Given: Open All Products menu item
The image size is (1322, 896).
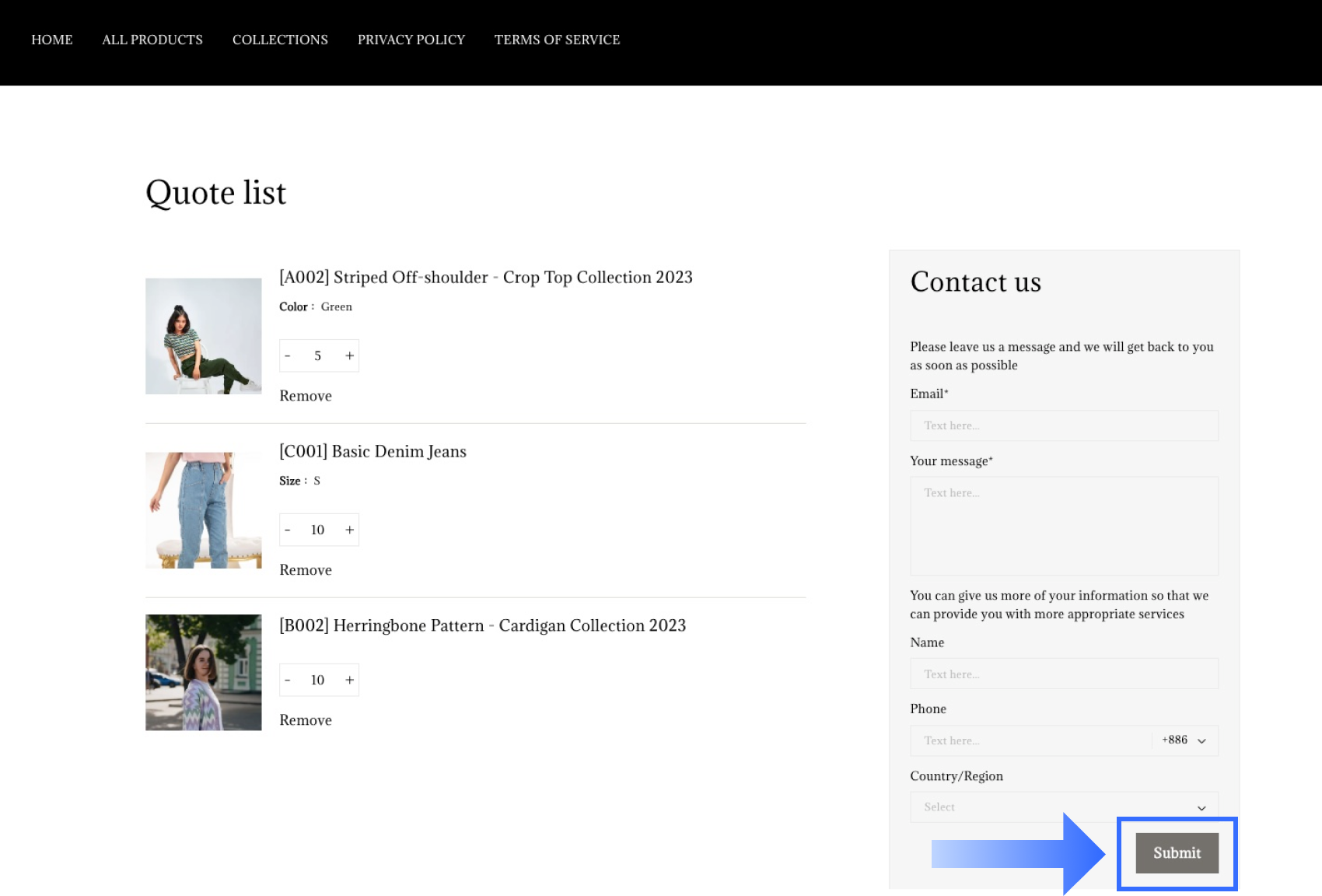Looking at the screenshot, I should pyautogui.click(x=152, y=40).
